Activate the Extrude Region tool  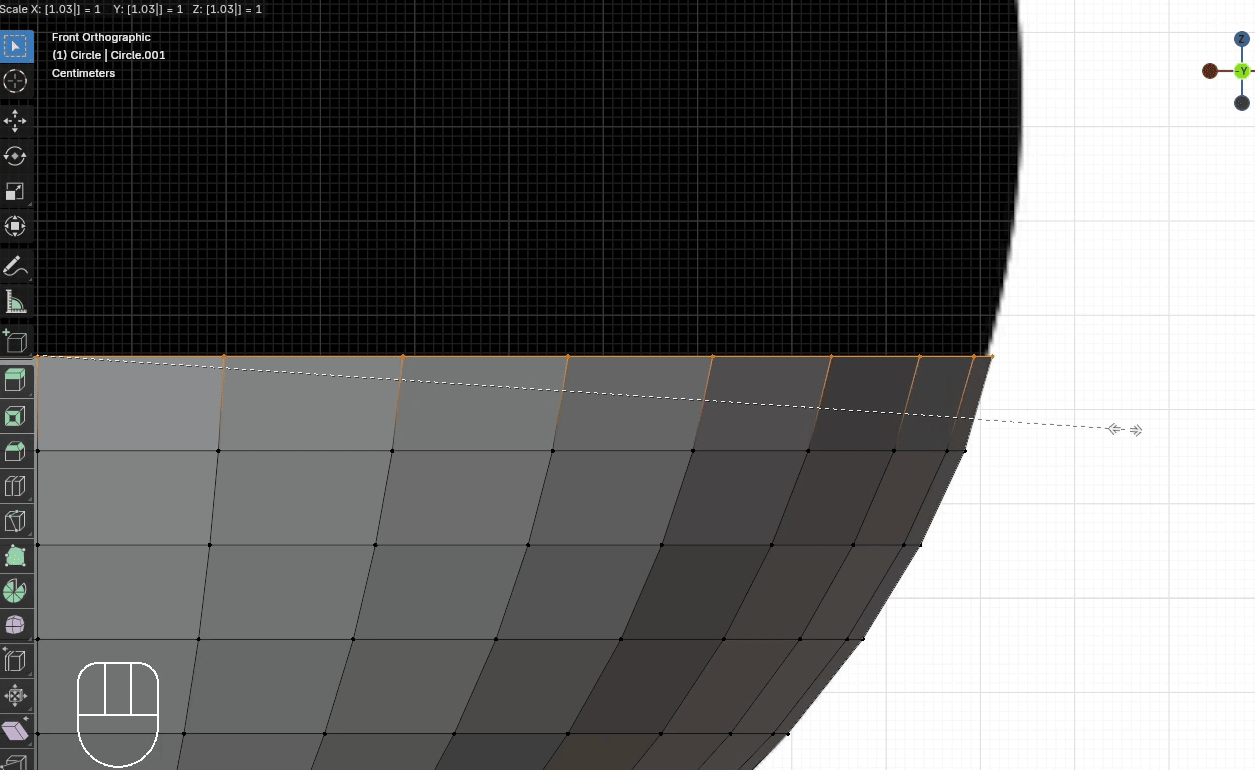(x=15, y=381)
